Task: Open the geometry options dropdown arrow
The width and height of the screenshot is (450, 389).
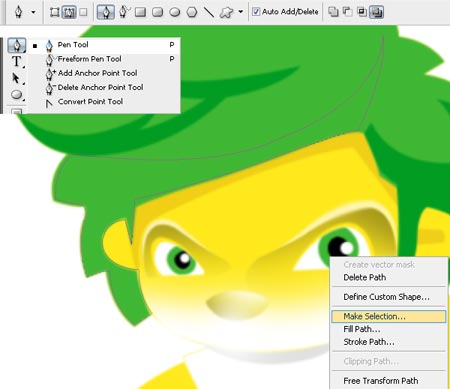Action: point(241,12)
